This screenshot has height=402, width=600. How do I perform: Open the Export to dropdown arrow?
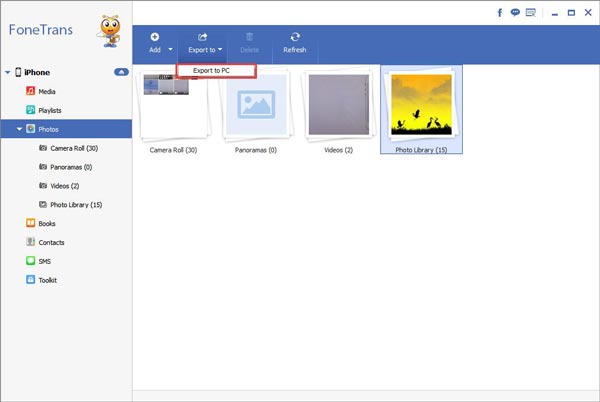[220, 49]
